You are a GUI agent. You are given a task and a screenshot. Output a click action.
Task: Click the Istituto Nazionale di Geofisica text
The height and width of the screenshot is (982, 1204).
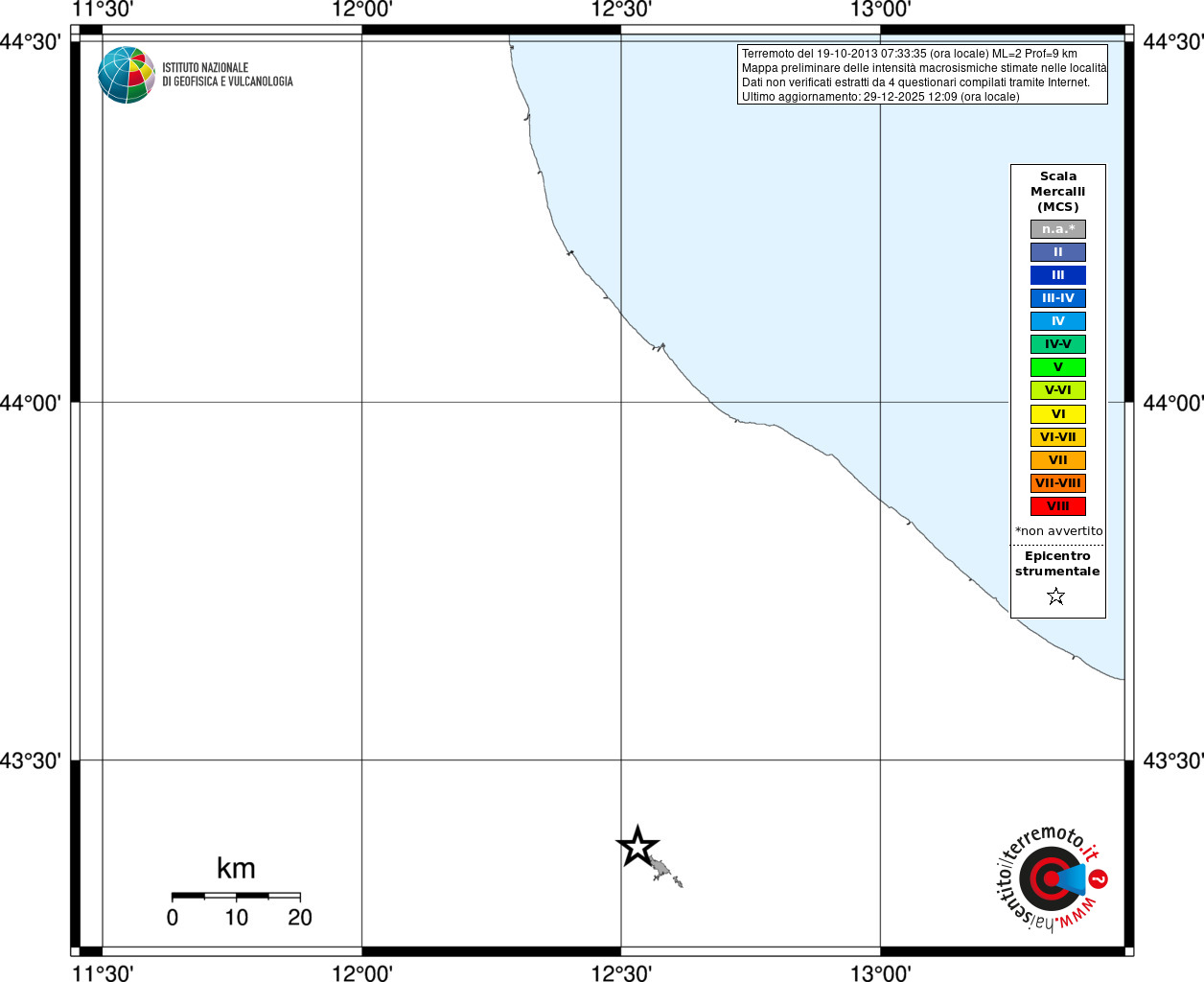click(x=227, y=75)
